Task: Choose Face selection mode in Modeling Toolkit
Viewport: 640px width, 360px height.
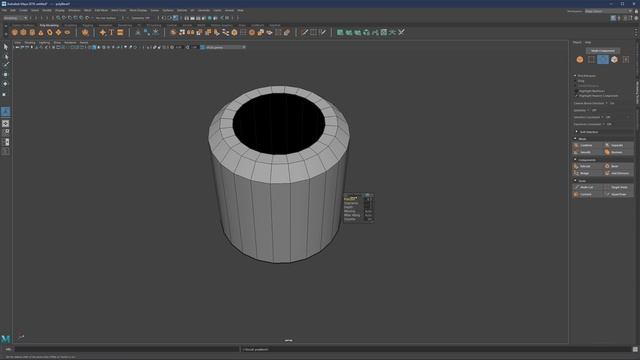Action: point(614,60)
